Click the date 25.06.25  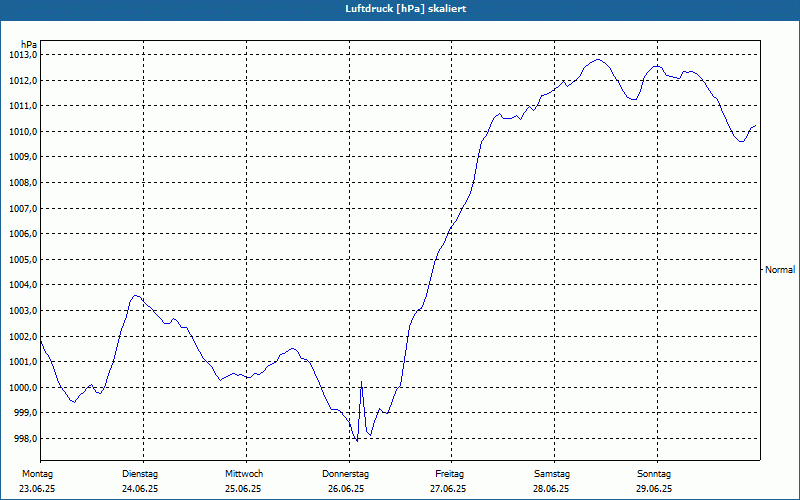click(243, 489)
